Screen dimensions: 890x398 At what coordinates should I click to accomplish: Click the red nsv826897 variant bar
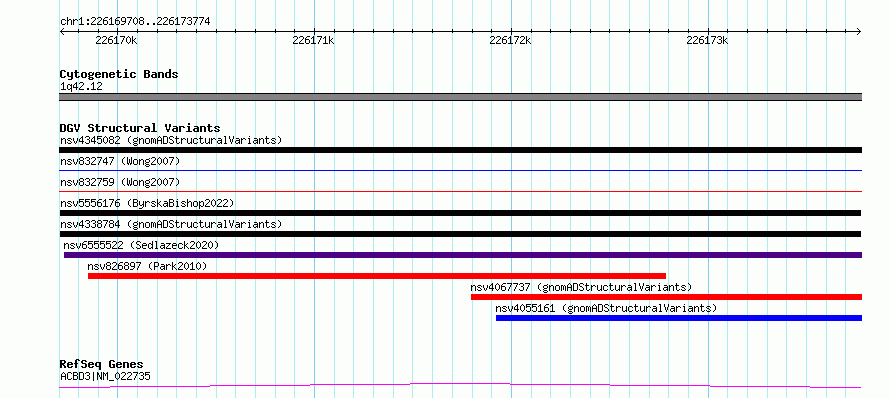point(377,276)
